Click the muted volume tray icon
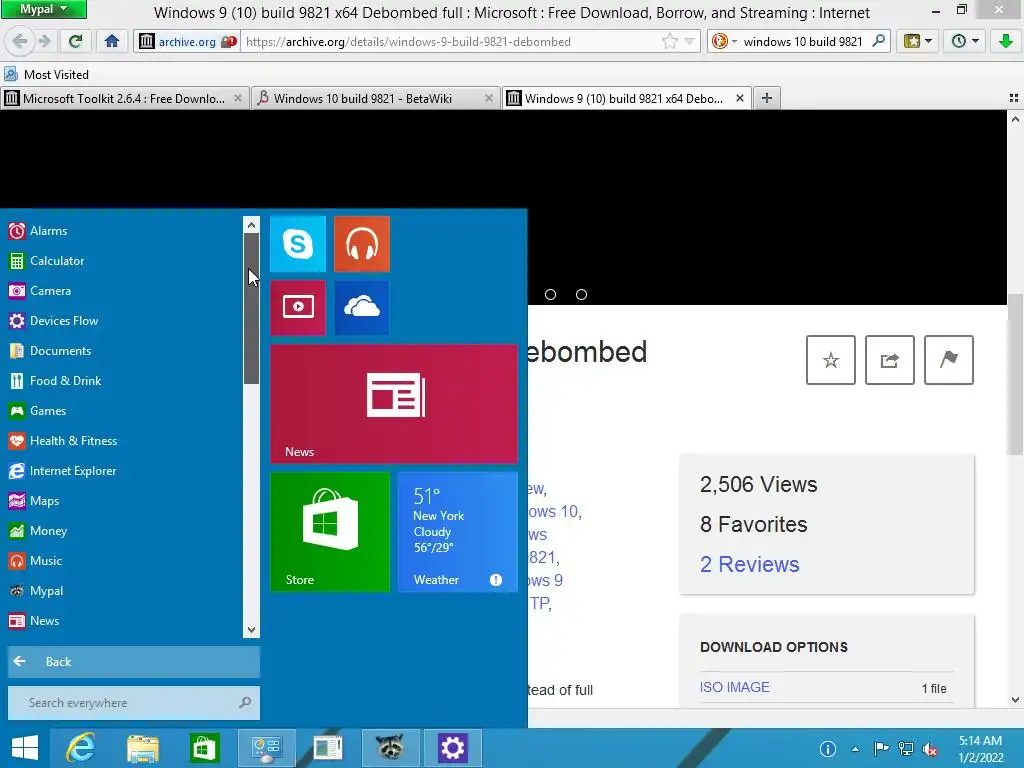 coord(929,749)
